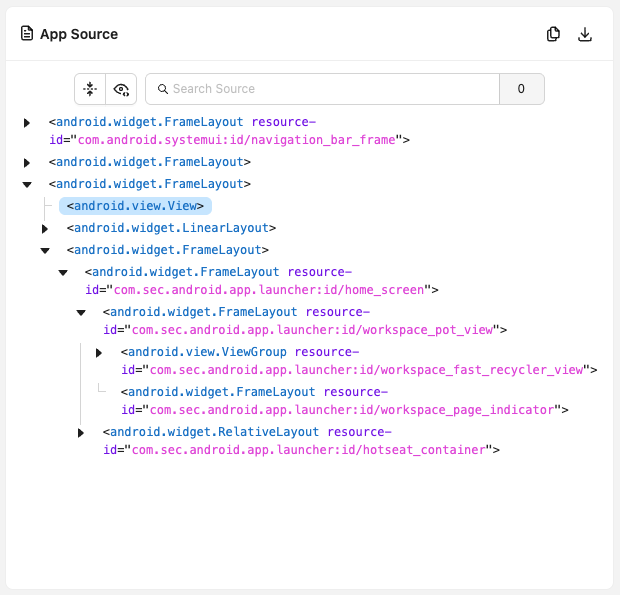Viewport: 620px width, 595px height.
Task: Click the Search Source input field
Action: [x=323, y=89]
